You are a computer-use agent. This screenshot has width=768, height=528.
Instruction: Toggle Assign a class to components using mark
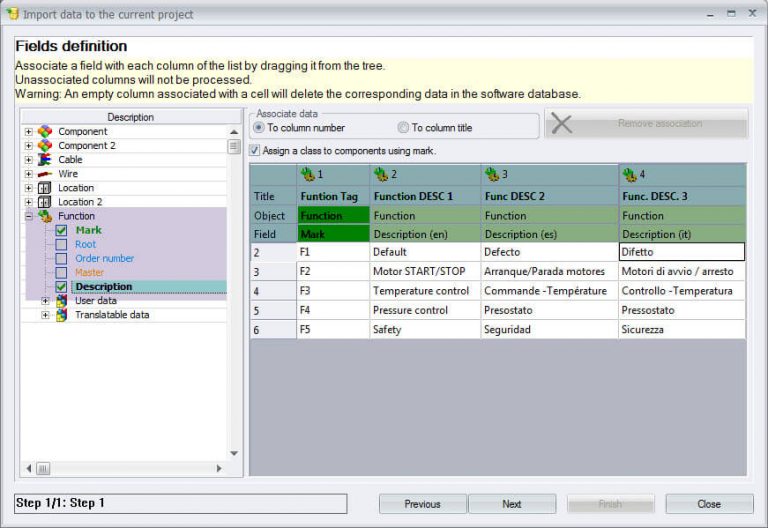(x=255, y=150)
